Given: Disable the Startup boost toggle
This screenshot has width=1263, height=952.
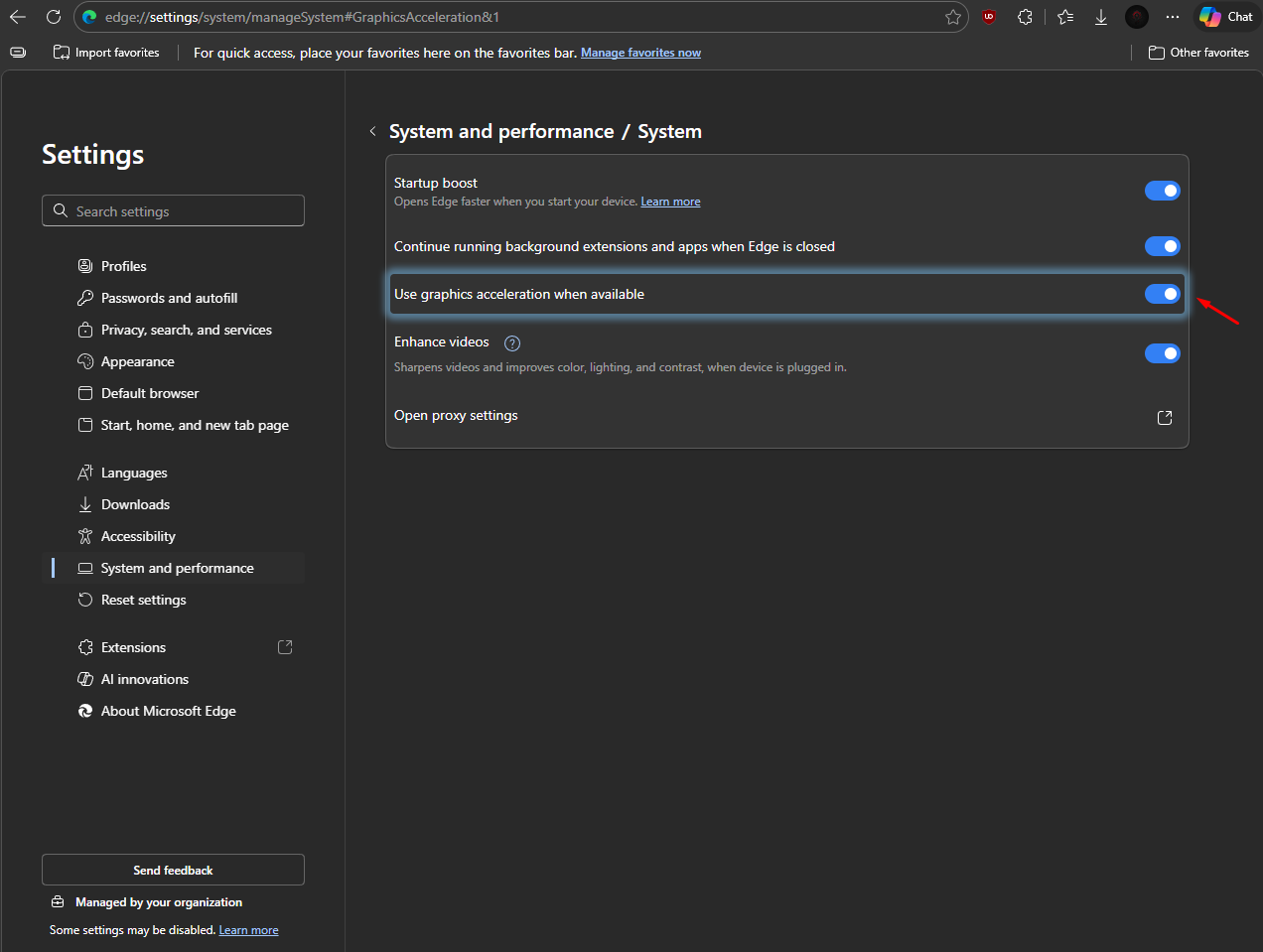Looking at the screenshot, I should coord(1162,191).
